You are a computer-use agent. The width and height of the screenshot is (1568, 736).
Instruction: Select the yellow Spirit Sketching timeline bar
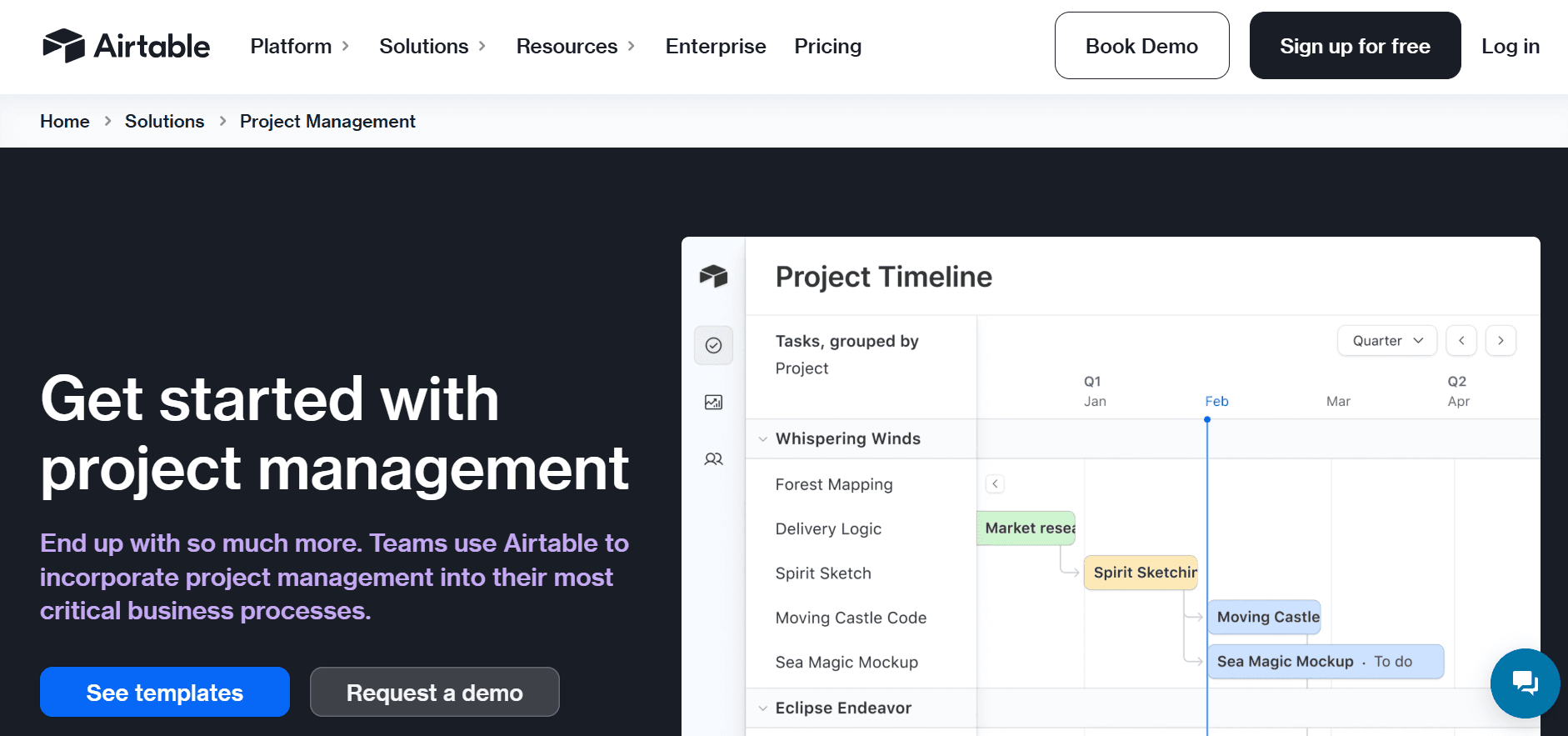click(1140, 573)
